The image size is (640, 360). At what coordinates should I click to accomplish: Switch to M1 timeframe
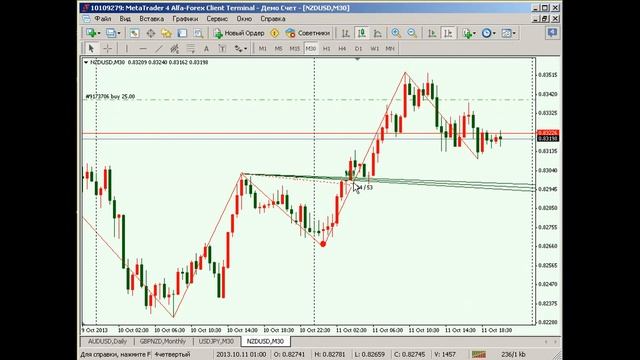[x=262, y=49]
